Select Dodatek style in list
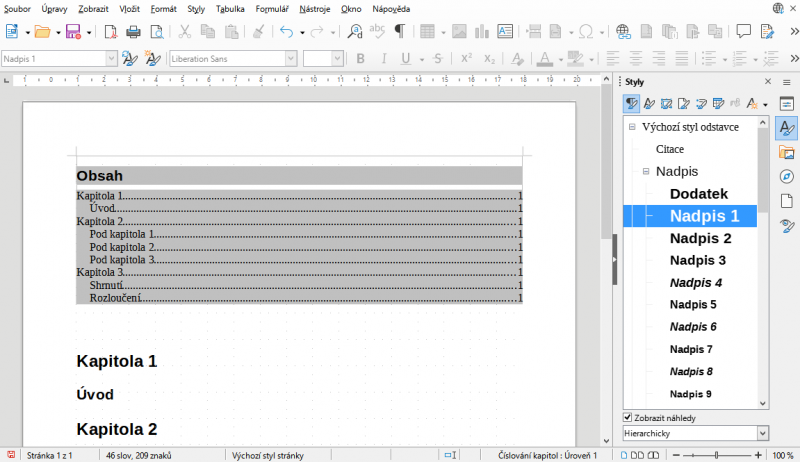 click(x=698, y=194)
